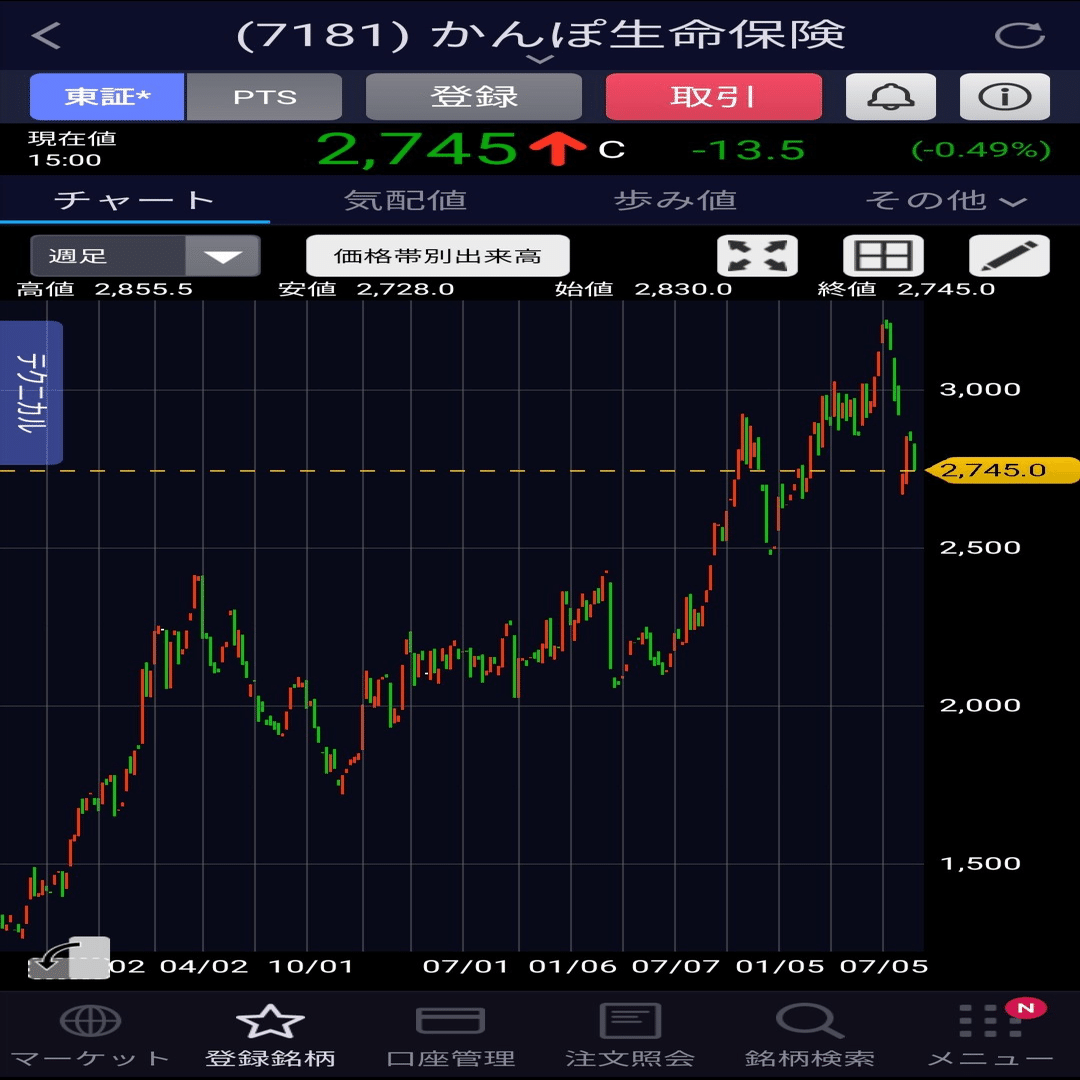The width and height of the screenshot is (1080, 1080).
Task: Tap the chart rotate/return icon
Action: [x=68, y=957]
